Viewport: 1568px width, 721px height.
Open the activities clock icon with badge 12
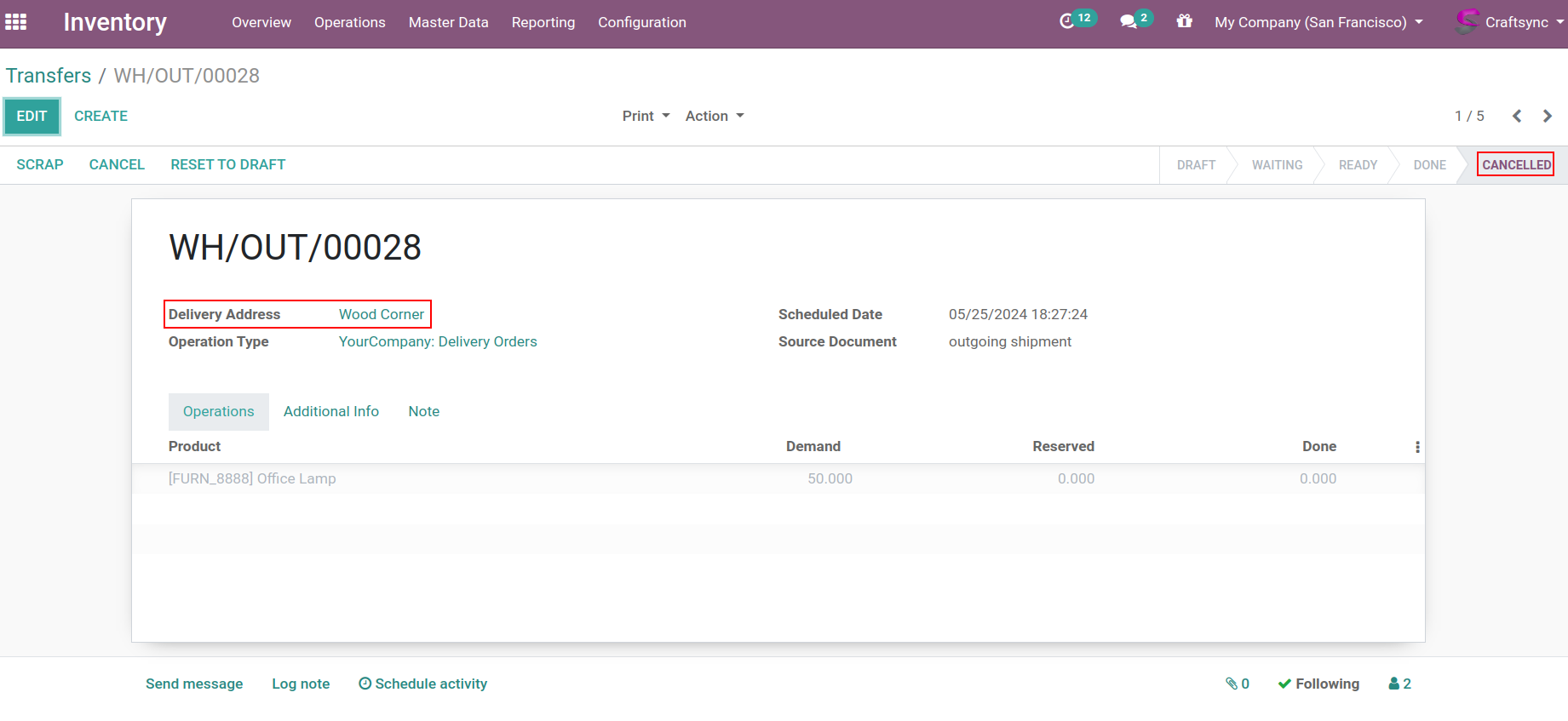click(x=1068, y=21)
